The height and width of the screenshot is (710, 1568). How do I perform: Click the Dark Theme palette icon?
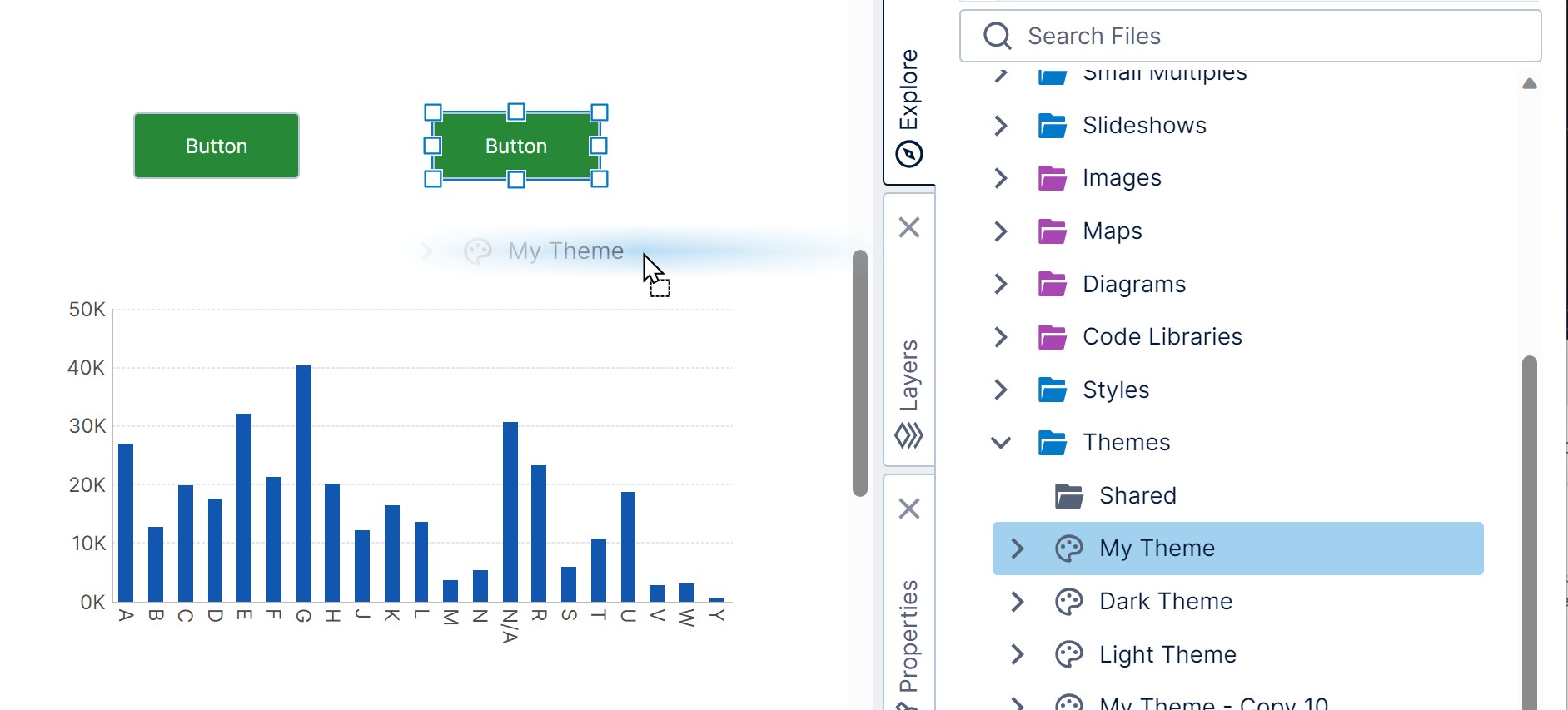(1068, 601)
